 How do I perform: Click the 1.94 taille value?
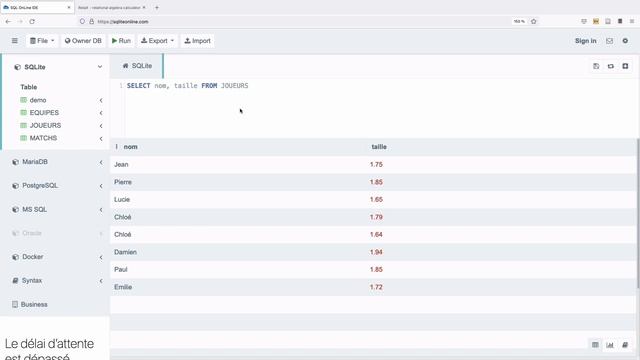(376, 252)
